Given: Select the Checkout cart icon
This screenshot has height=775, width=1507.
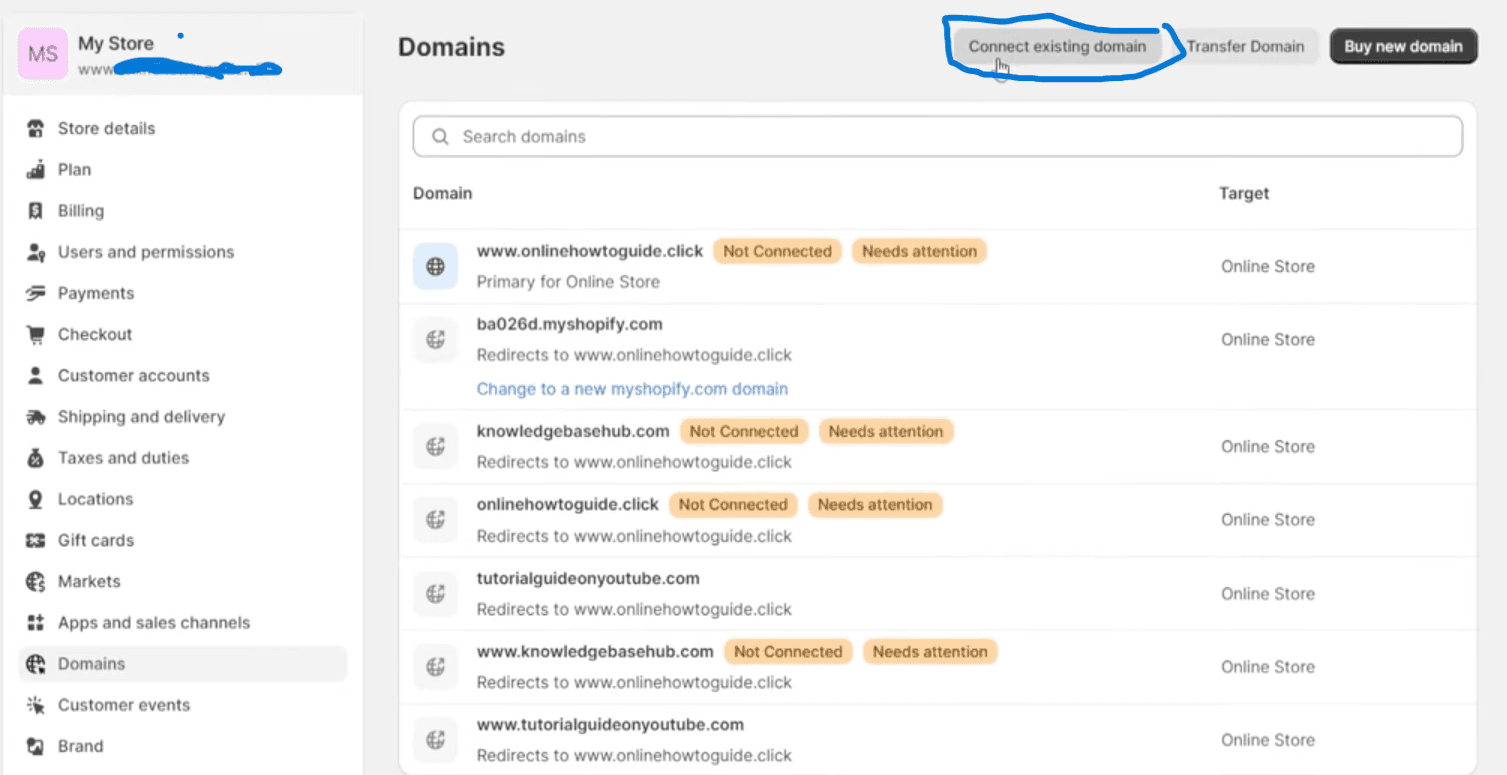Looking at the screenshot, I should (35, 334).
